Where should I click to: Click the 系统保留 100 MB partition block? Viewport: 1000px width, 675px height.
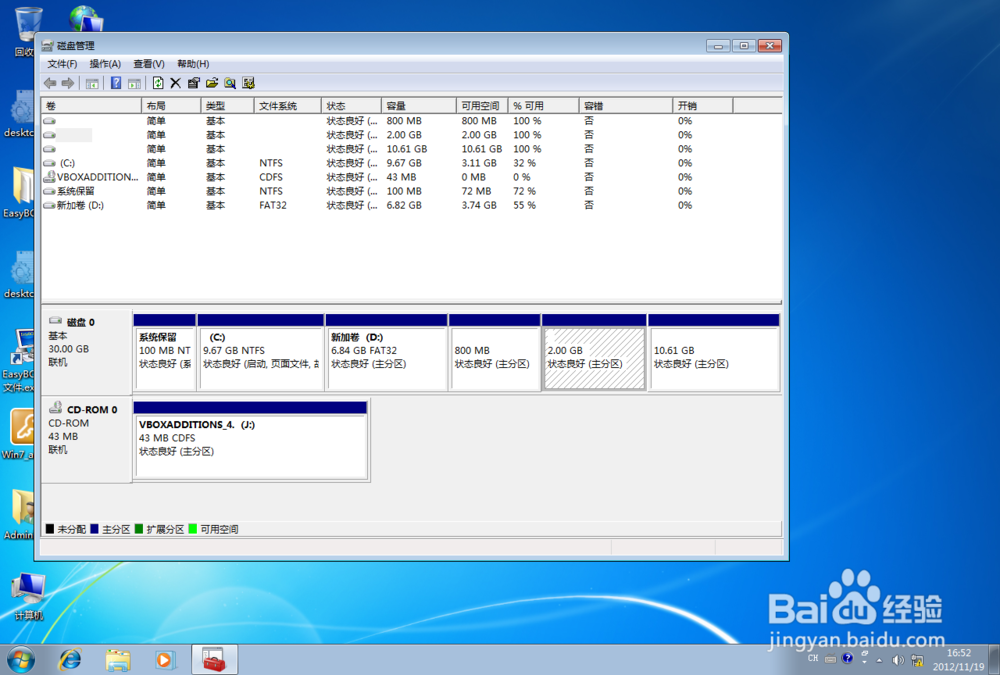(164, 355)
